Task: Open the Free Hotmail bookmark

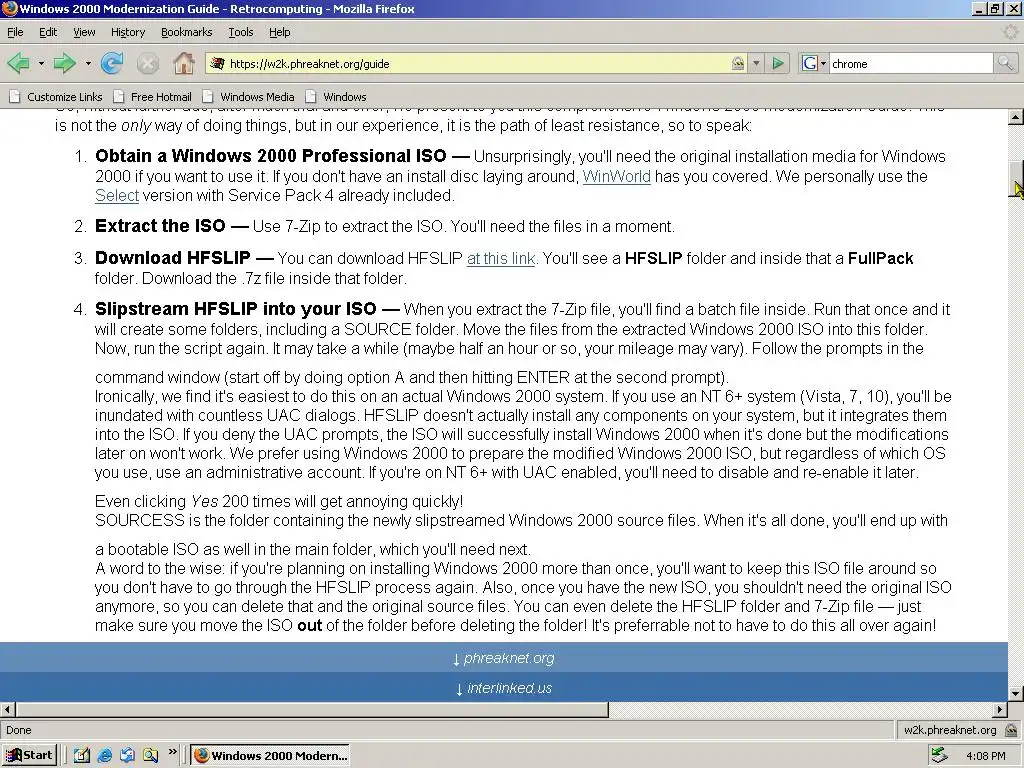Action: click(x=153, y=97)
